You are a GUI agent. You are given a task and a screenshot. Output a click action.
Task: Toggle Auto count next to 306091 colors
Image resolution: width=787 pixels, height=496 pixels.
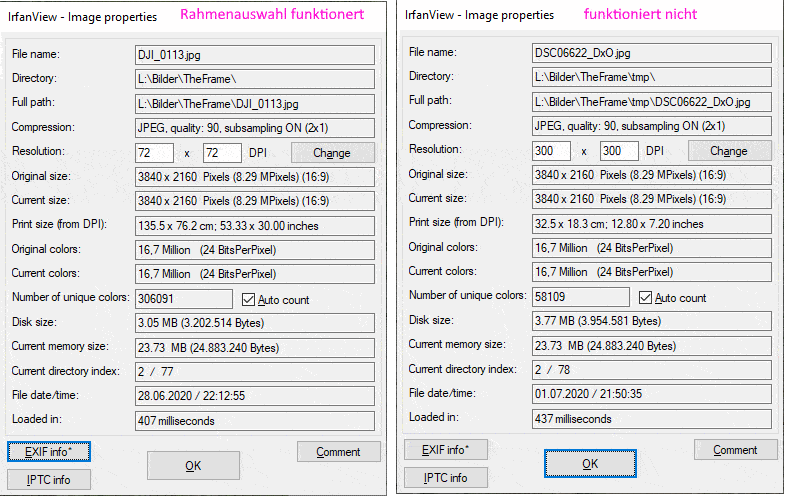coord(250,299)
